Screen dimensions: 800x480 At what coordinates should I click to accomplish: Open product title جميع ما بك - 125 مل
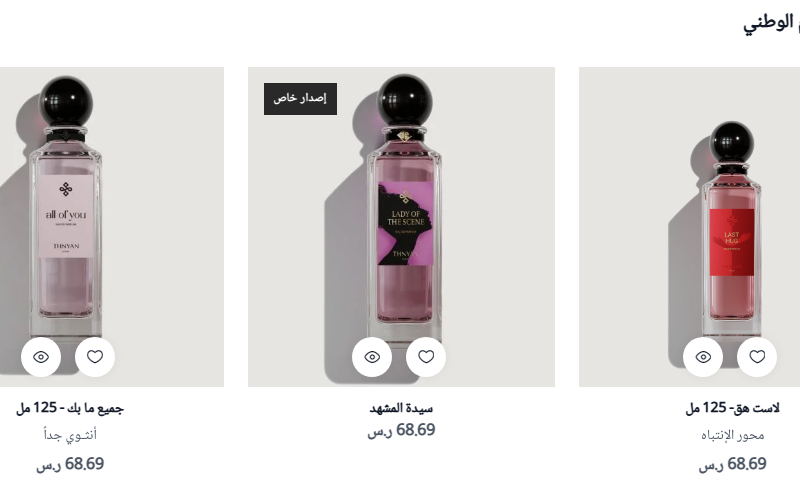point(69,408)
